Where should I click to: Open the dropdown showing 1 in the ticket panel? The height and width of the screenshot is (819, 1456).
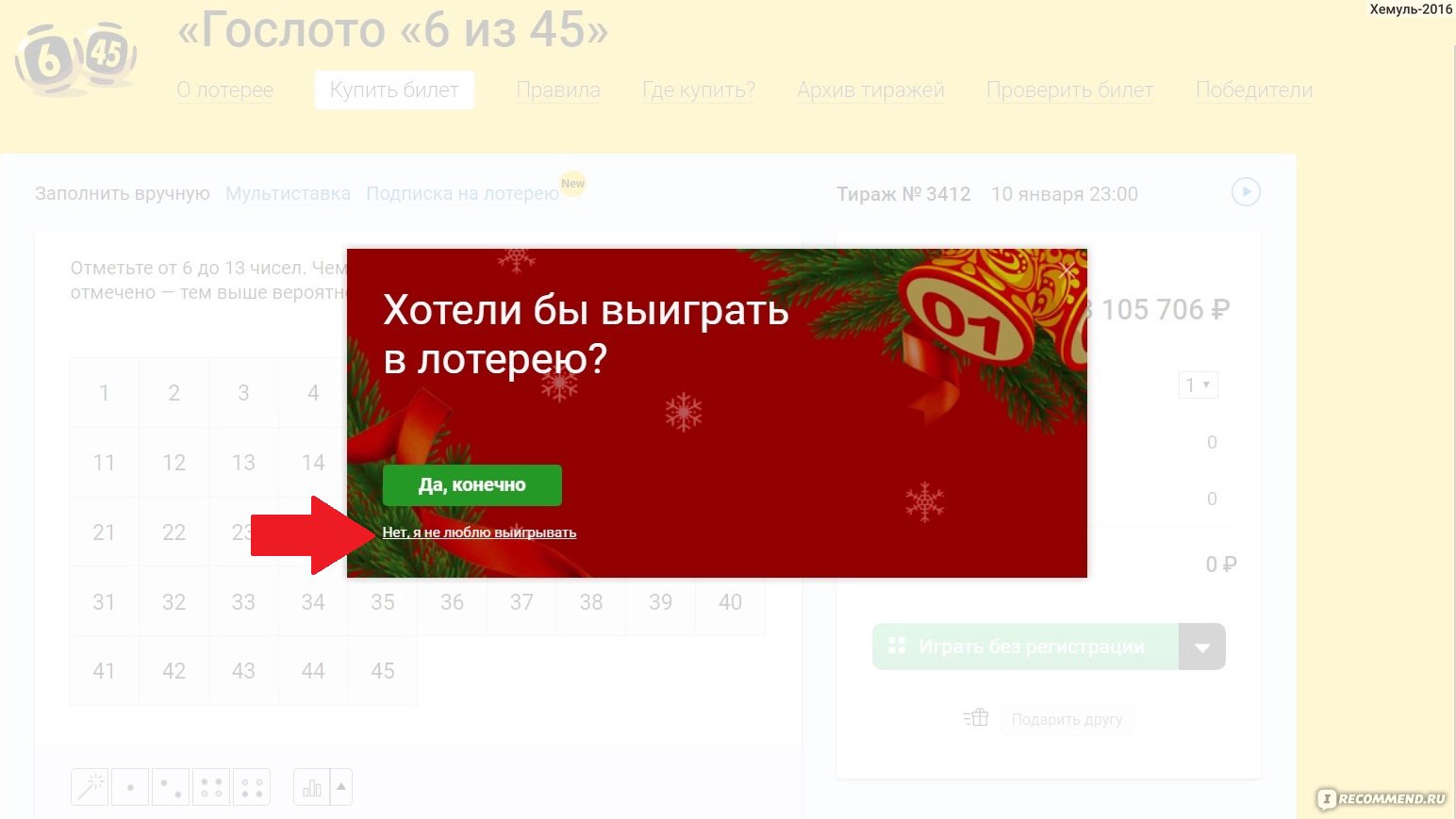[x=1198, y=385]
